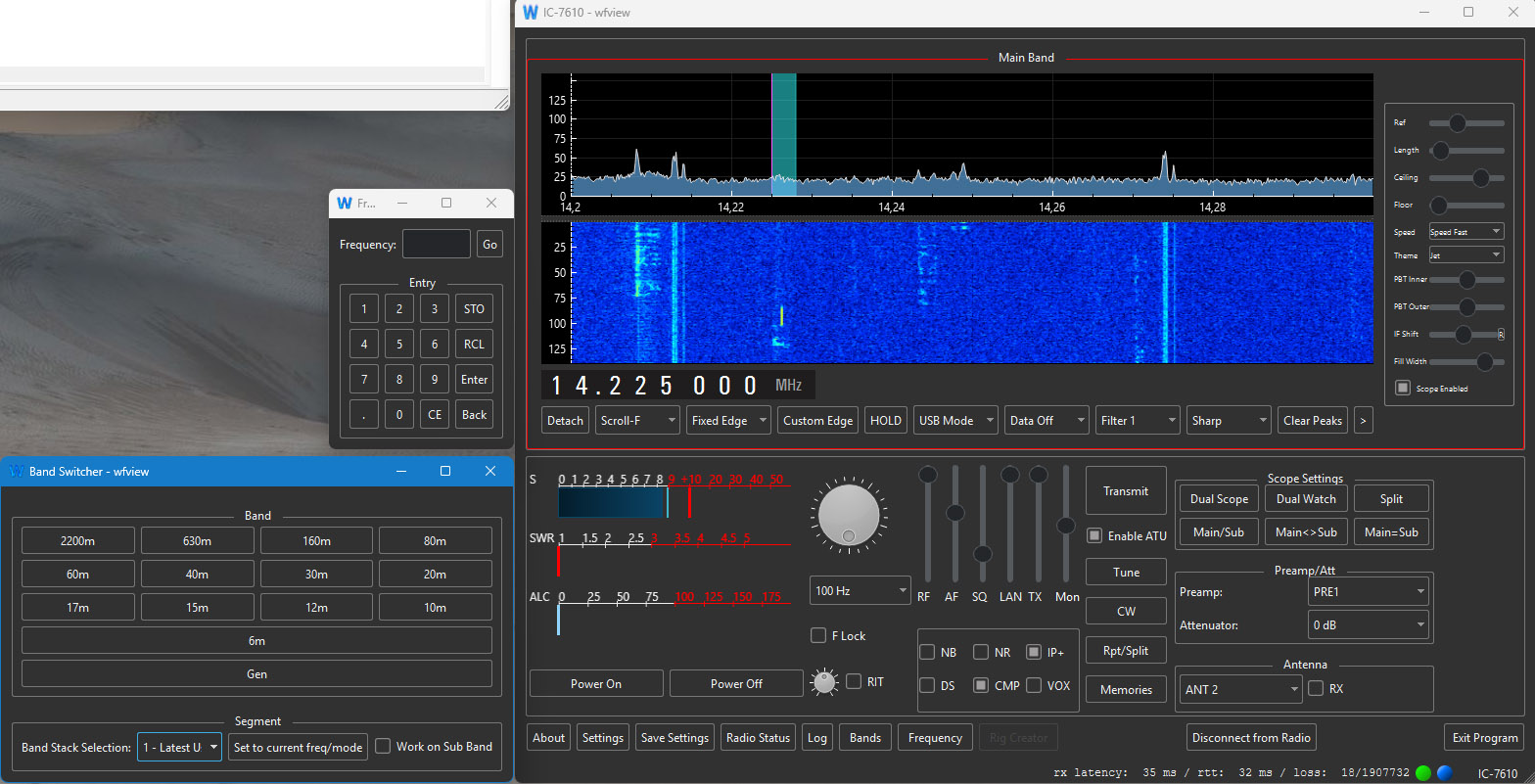The height and width of the screenshot is (784, 1535).
Task: Open the CW panel button
Action: tap(1126, 611)
